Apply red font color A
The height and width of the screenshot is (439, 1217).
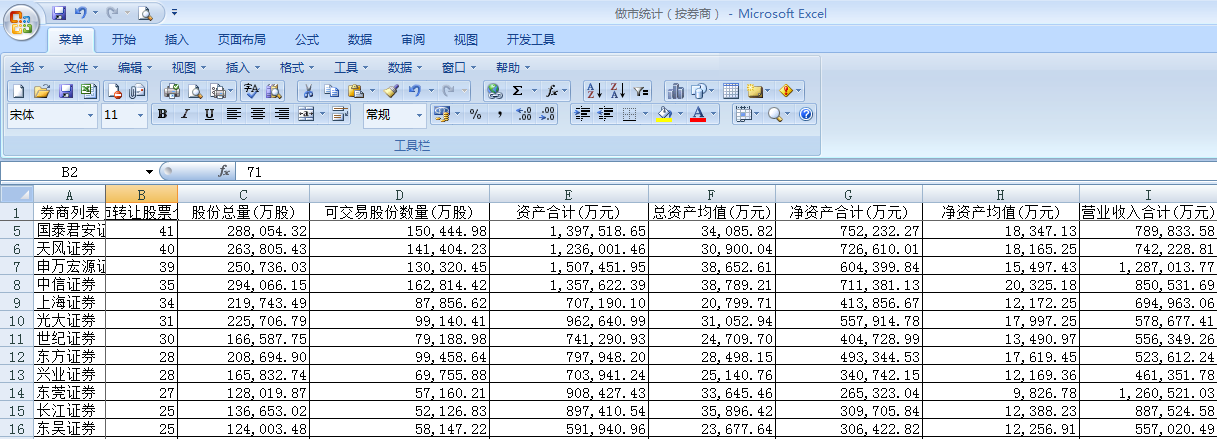(698, 114)
